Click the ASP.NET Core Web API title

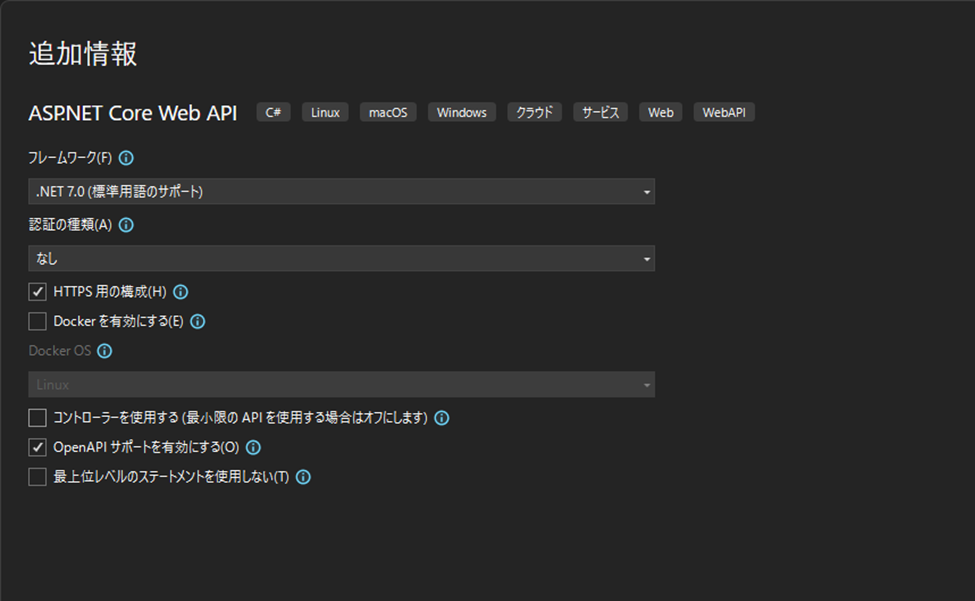(x=133, y=113)
